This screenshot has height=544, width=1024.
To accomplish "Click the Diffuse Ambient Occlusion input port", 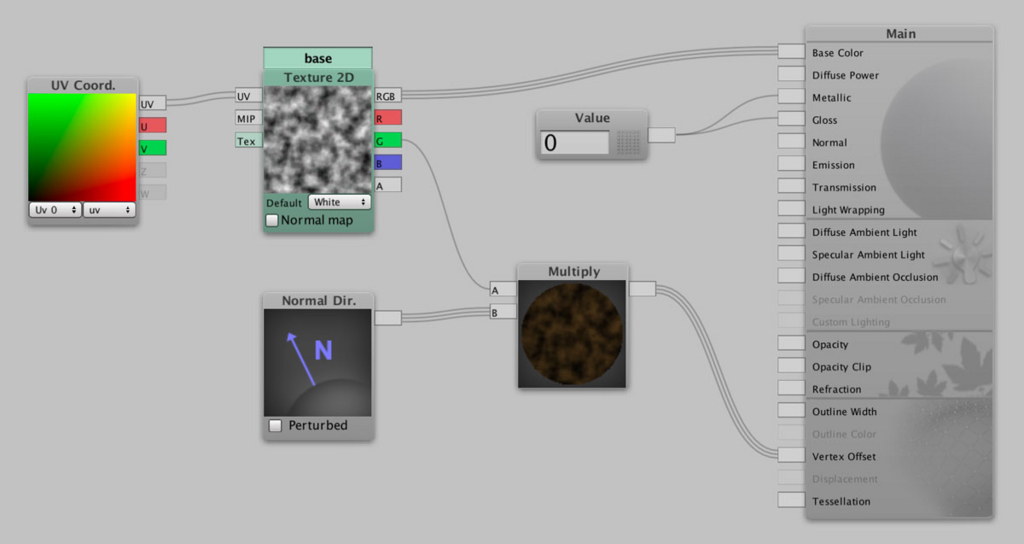I will [x=791, y=276].
